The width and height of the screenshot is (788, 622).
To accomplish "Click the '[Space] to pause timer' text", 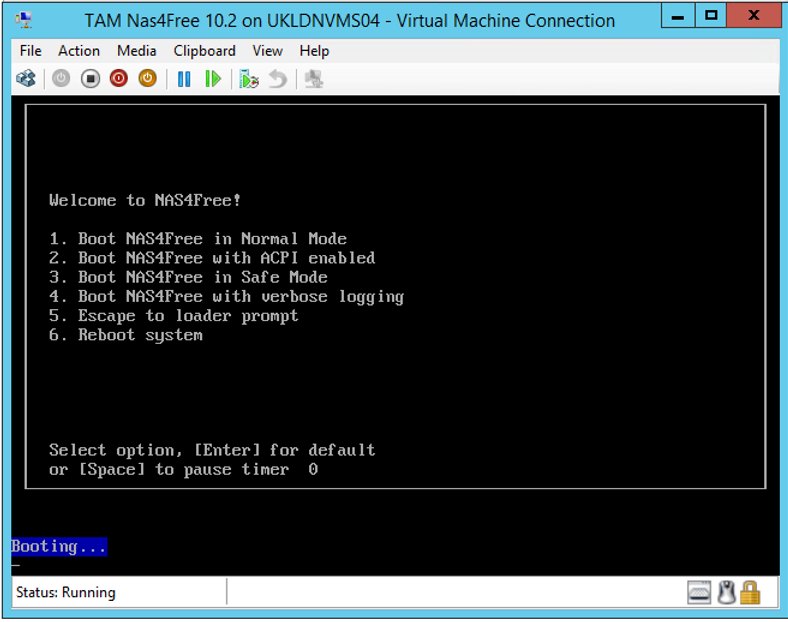I will pyautogui.click(x=184, y=469).
